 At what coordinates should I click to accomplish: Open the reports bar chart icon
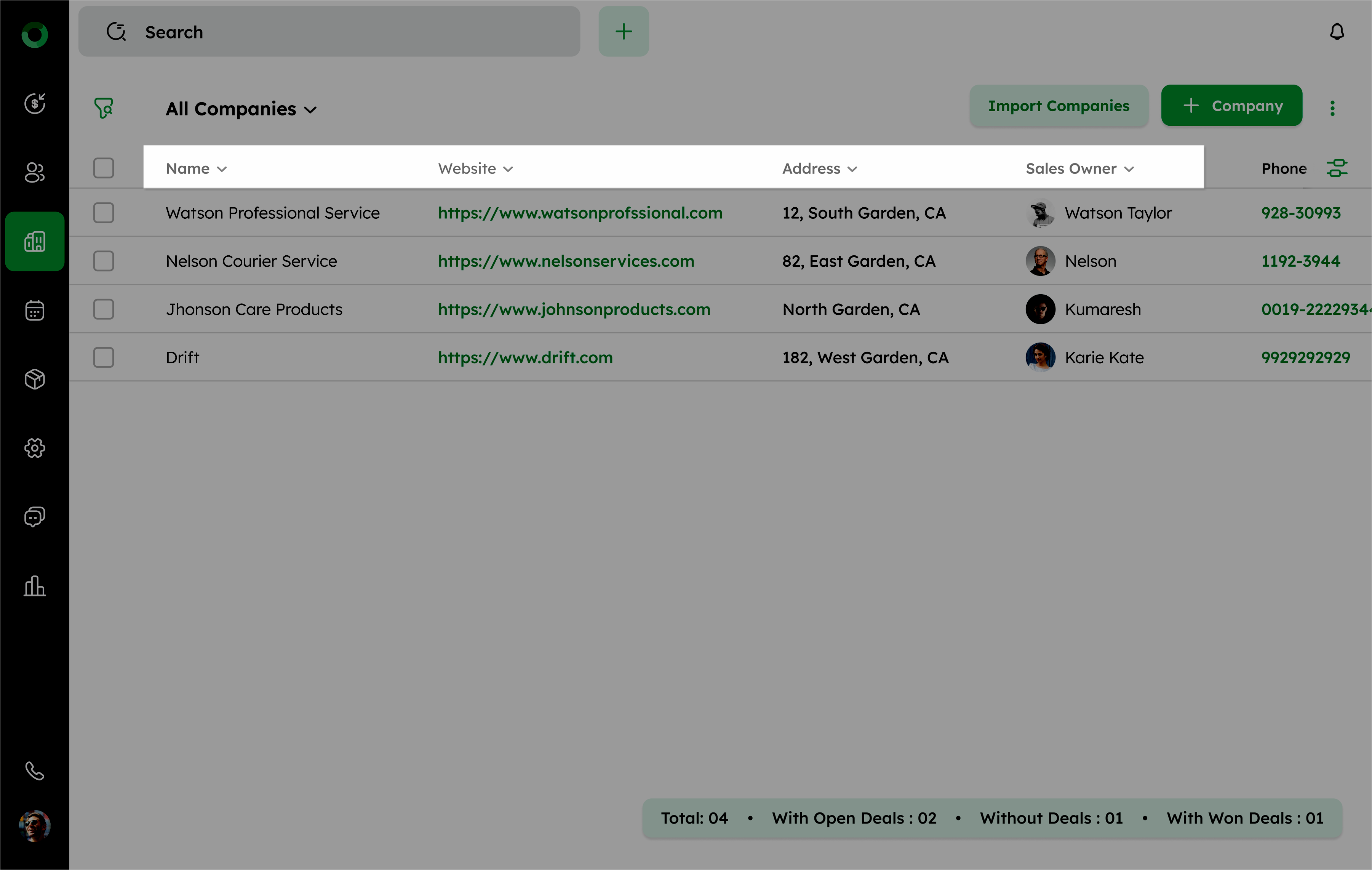[x=35, y=586]
